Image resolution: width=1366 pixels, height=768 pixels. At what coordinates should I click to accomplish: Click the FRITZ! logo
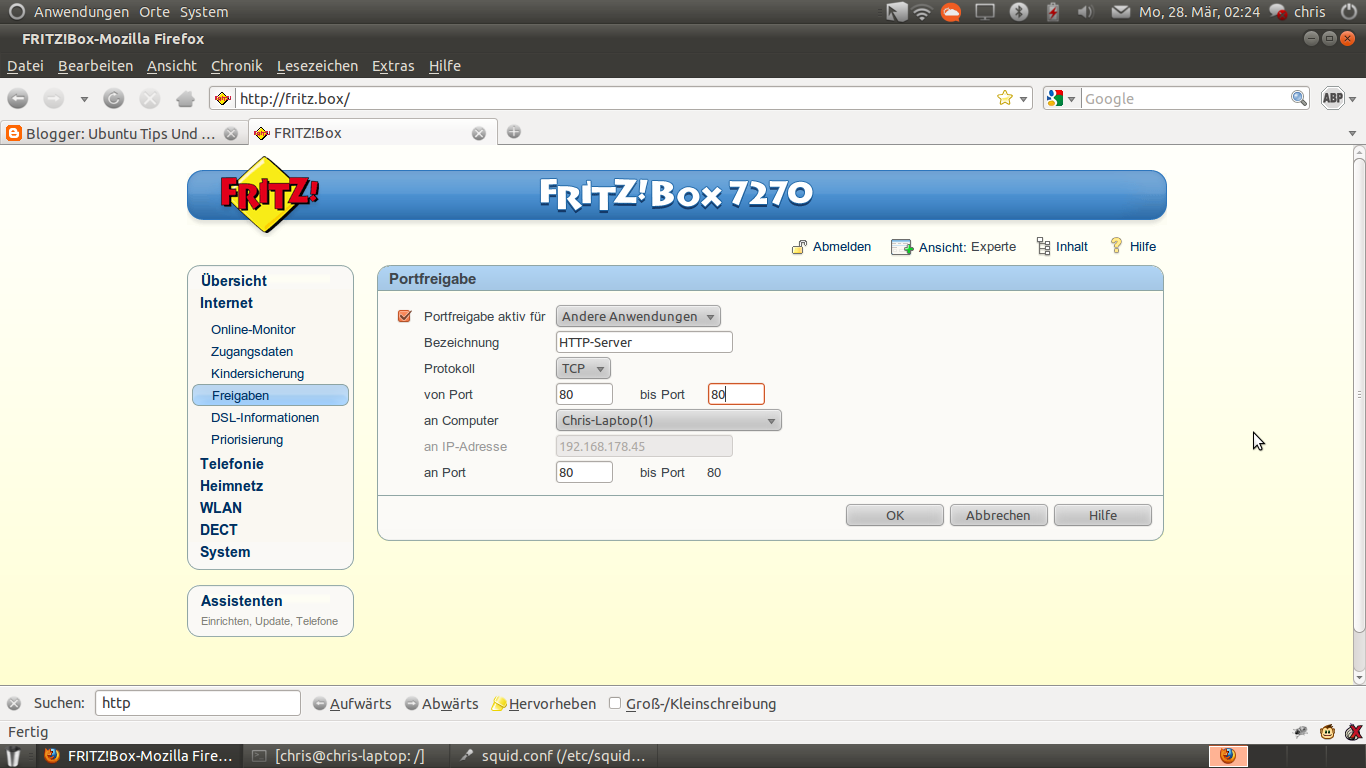(267, 194)
